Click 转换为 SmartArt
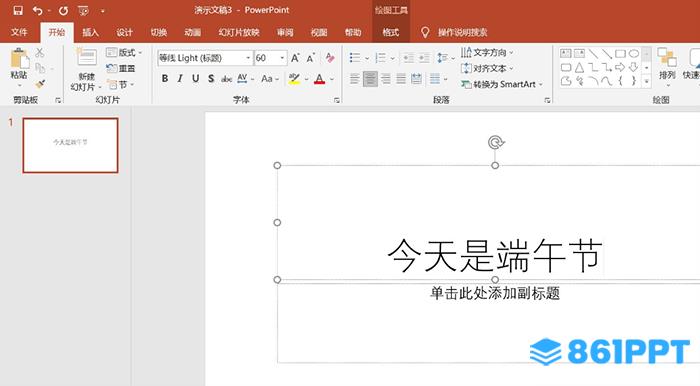 502,84
